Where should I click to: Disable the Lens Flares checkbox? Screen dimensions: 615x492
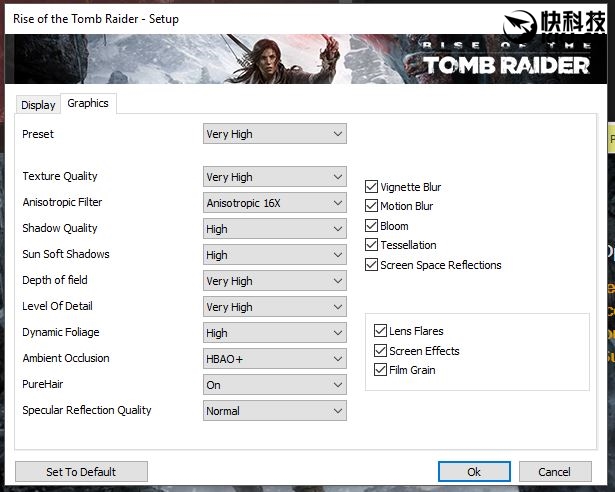[x=380, y=331]
